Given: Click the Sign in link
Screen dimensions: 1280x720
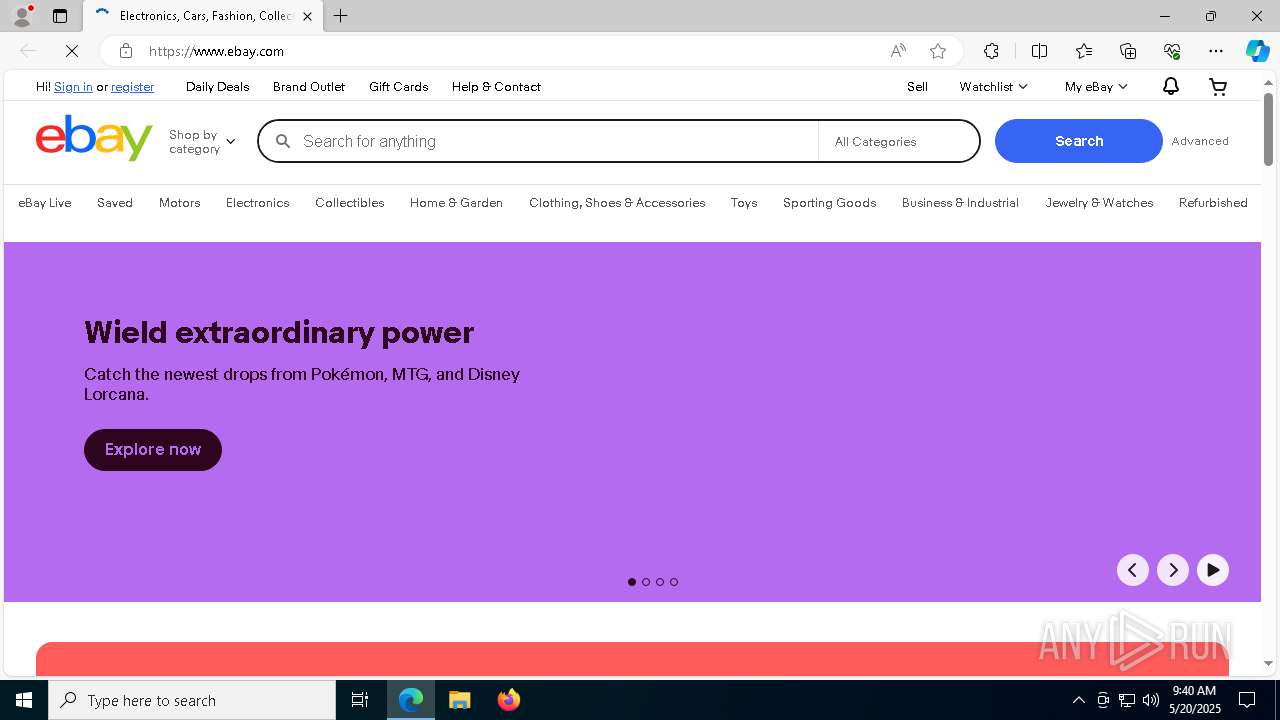Looking at the screenshot, I should [73, 87].
